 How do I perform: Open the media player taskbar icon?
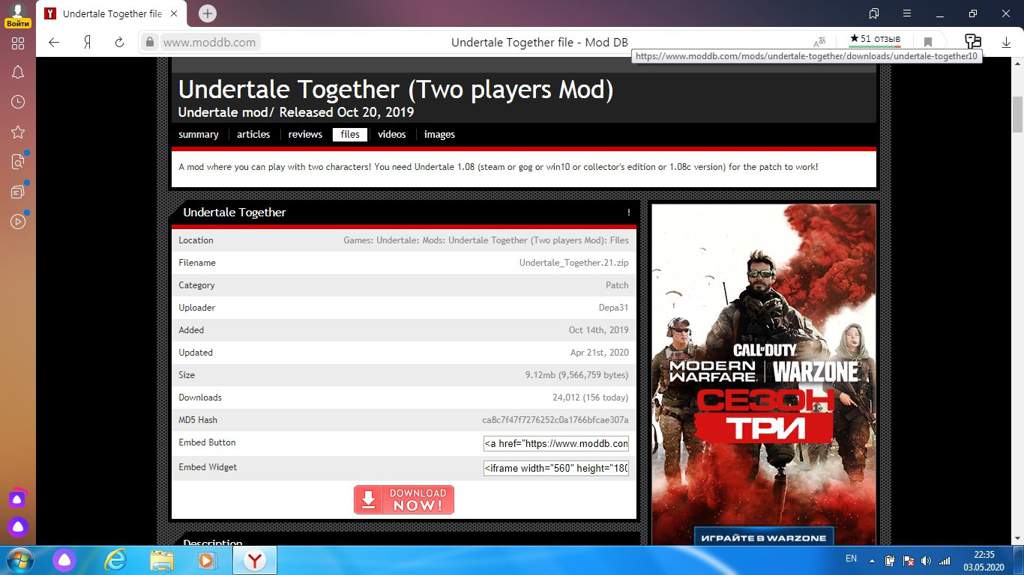(x=206, y=560)
